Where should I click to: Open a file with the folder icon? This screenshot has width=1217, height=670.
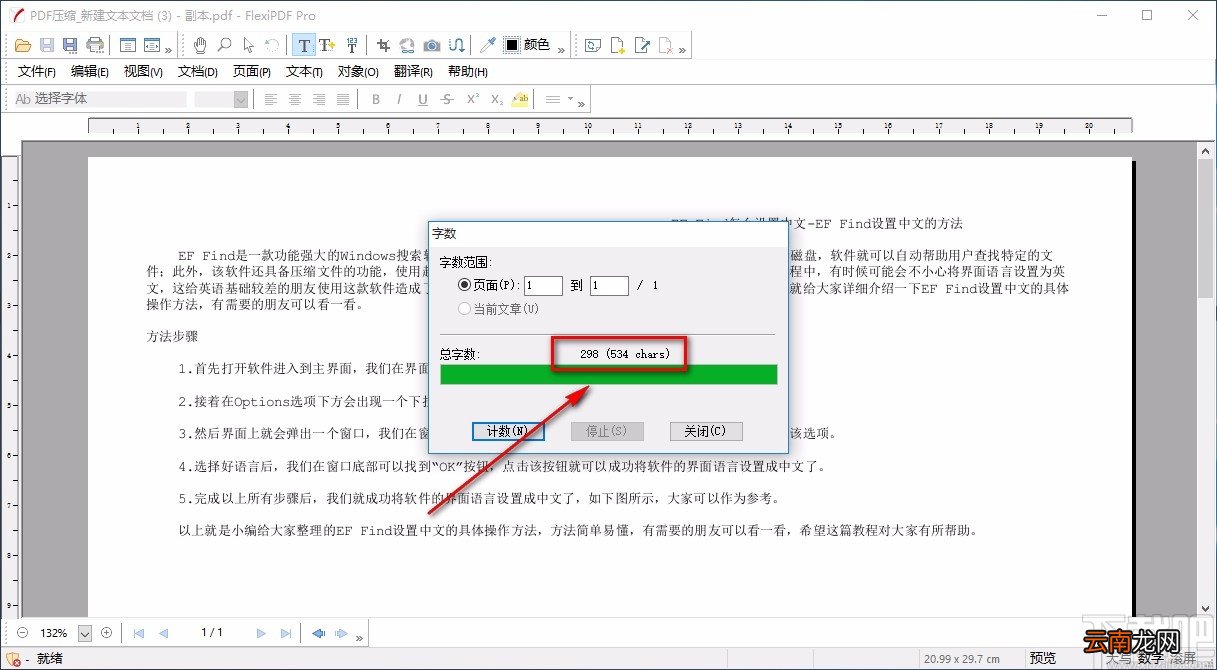[24, 45]
